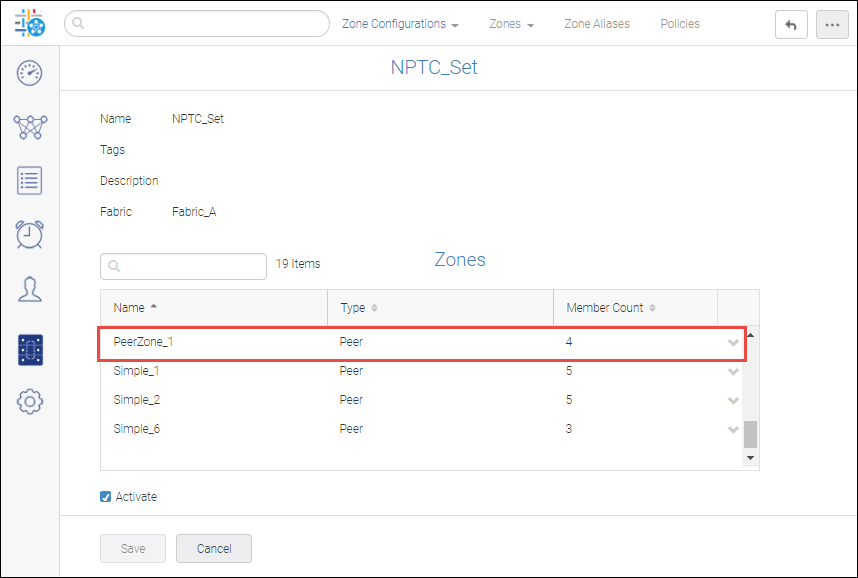
Task: Open the more options ellipsis button
Action: [x=832, y=25]
